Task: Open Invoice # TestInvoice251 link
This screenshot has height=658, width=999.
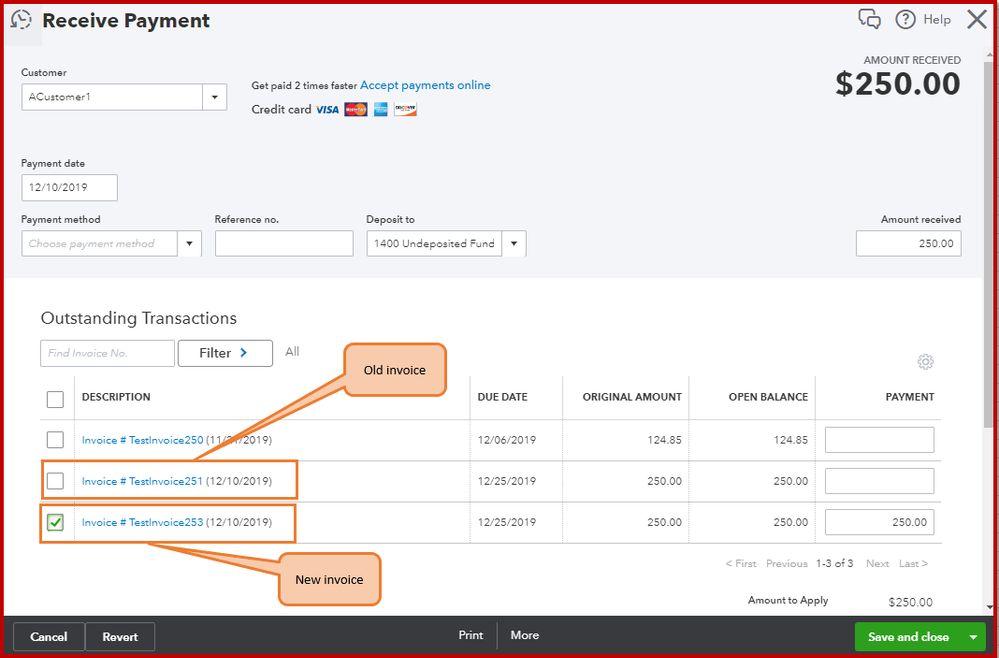Action: (142, 481)
